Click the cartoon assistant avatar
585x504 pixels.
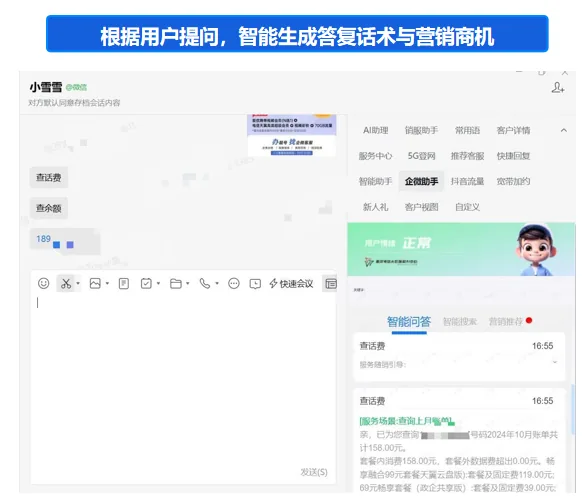(x=536, y=250)
